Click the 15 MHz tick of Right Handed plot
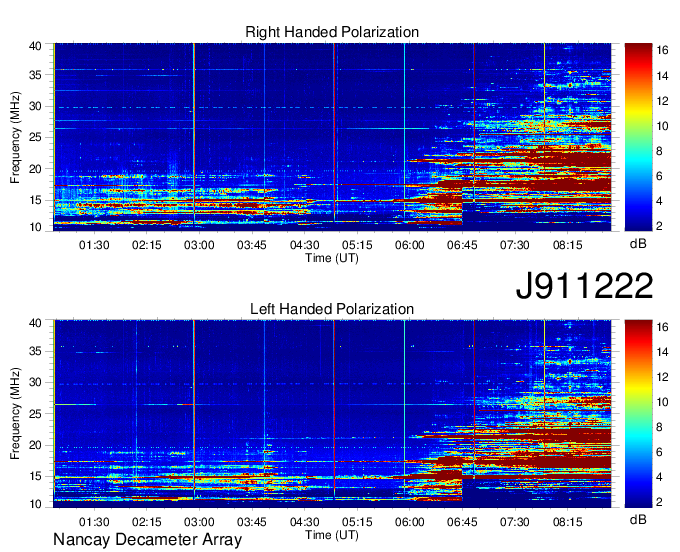Screen dimensions: 680x552 click(x=36, y=200)
